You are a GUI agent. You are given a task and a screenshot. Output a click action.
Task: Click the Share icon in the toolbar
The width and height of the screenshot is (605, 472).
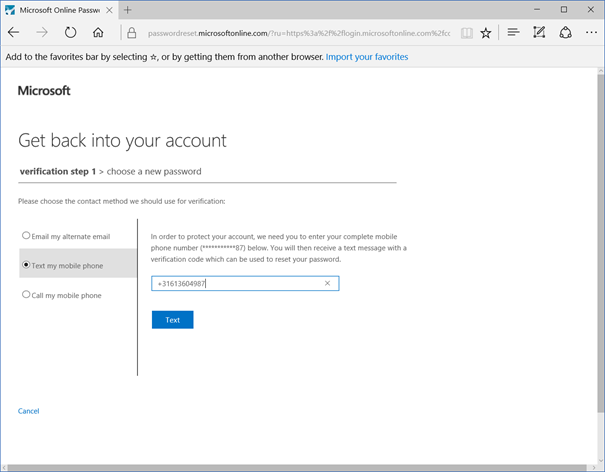565,32
